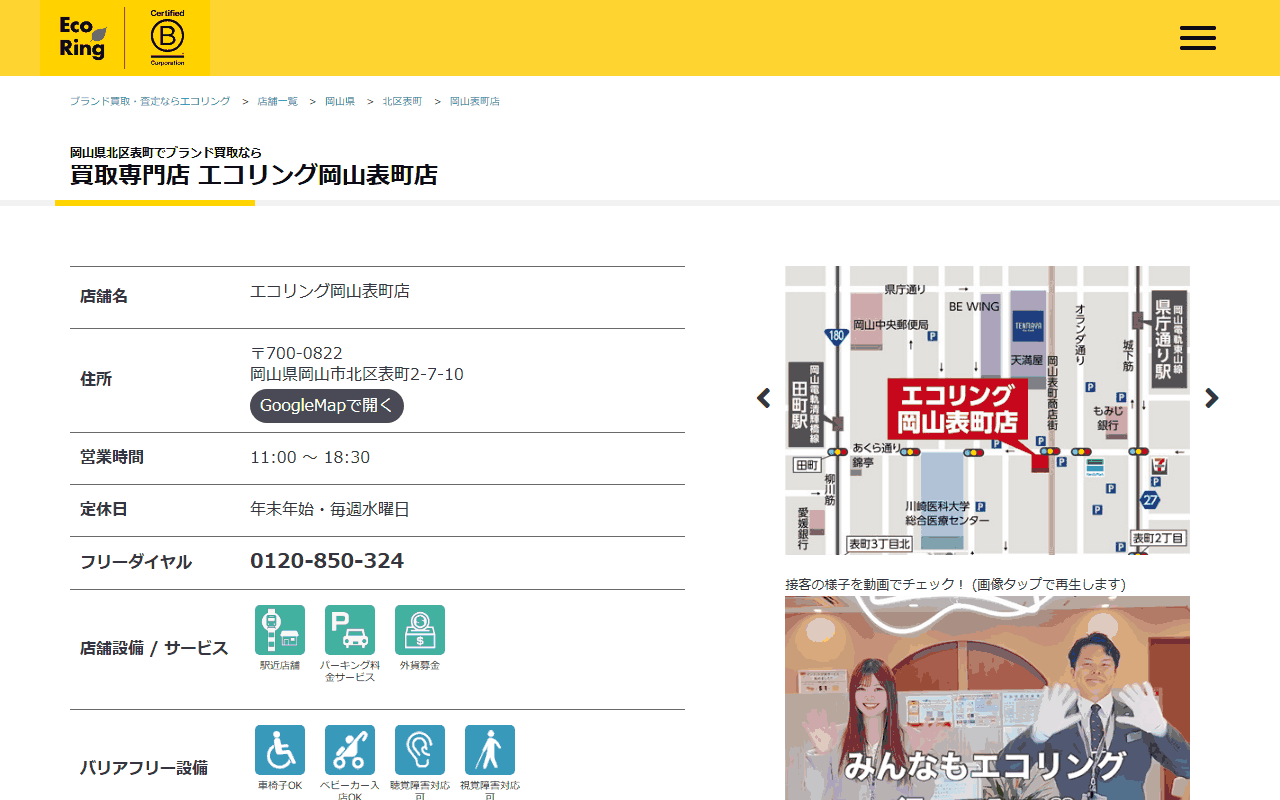Click address 岡山県岡山市北区表町2-7-10
This screenshot has width=1280, height=800.
click(357, 374)
